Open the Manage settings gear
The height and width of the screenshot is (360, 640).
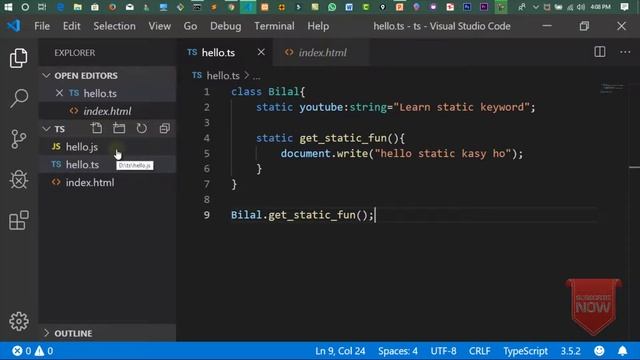pos(19,322)
